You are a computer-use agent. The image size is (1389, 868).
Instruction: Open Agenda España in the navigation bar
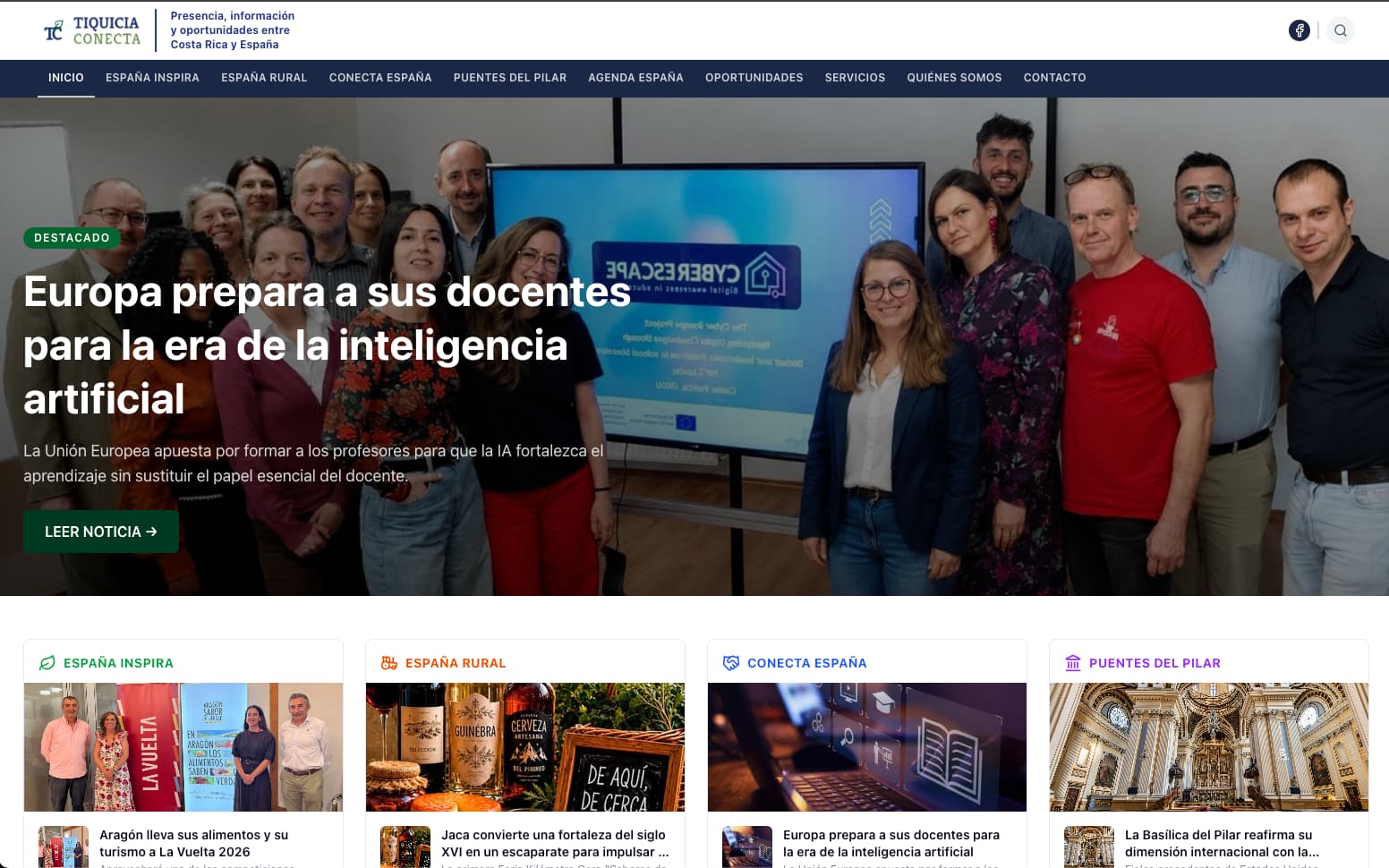click(635, 78)
